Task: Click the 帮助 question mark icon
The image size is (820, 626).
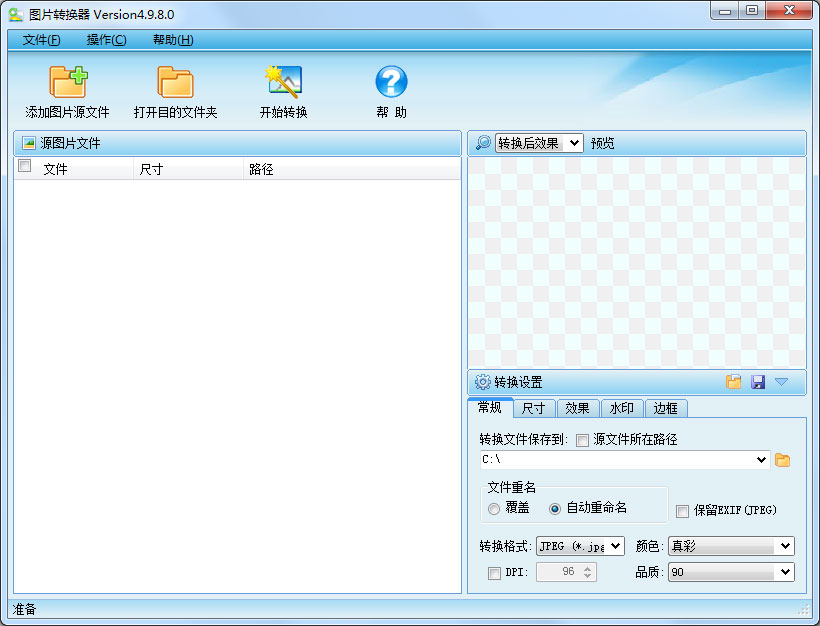Action: click(x=391, y=82)
